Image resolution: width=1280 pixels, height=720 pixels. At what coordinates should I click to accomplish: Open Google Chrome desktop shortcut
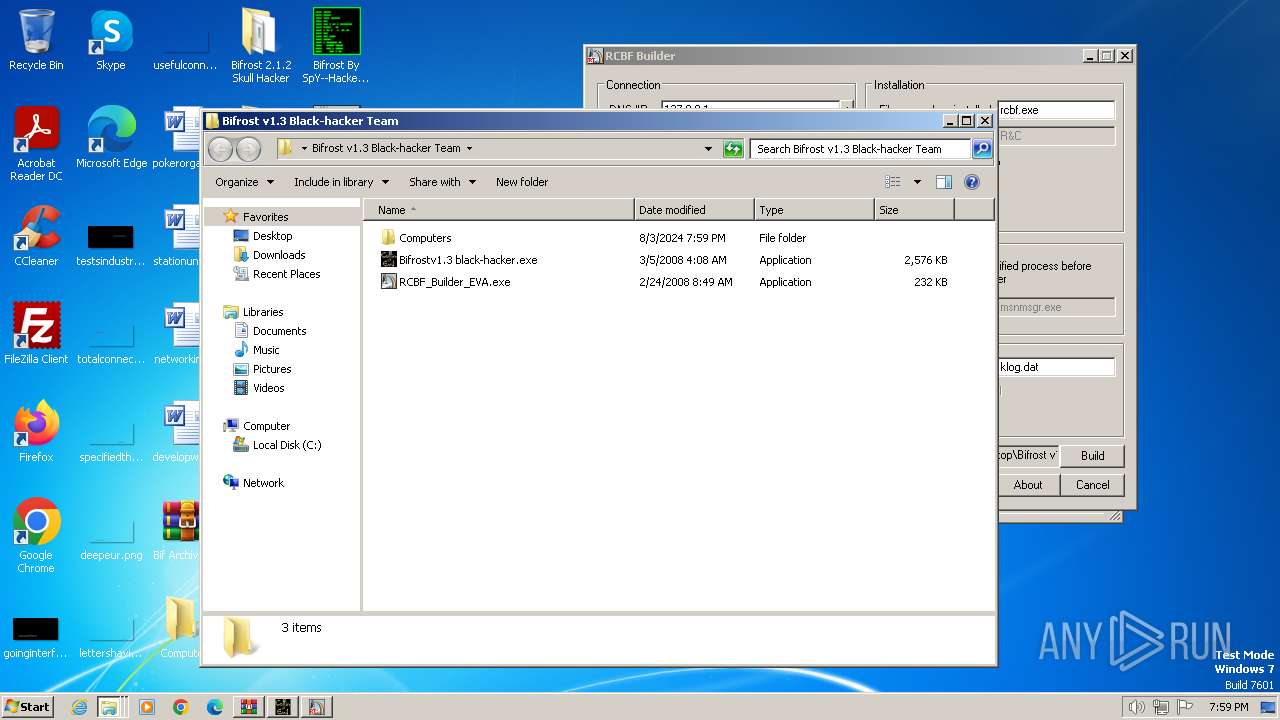coord(36,536)
